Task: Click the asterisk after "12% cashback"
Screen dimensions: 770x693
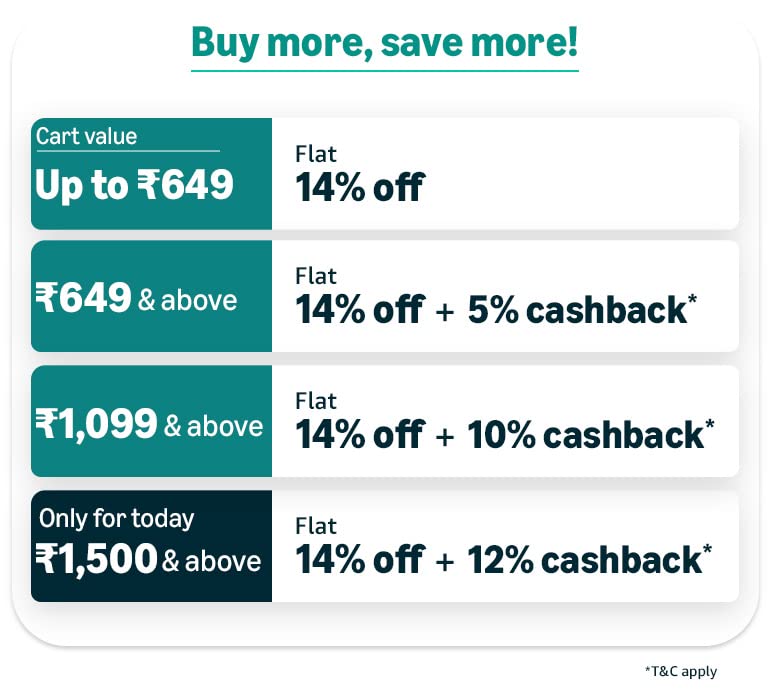Action: pos(708,549)
